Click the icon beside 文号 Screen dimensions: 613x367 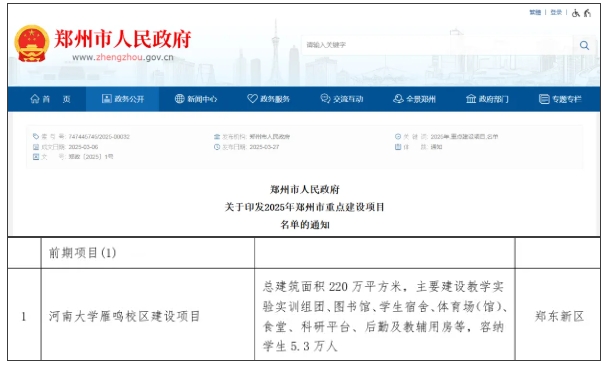[36, 157]
